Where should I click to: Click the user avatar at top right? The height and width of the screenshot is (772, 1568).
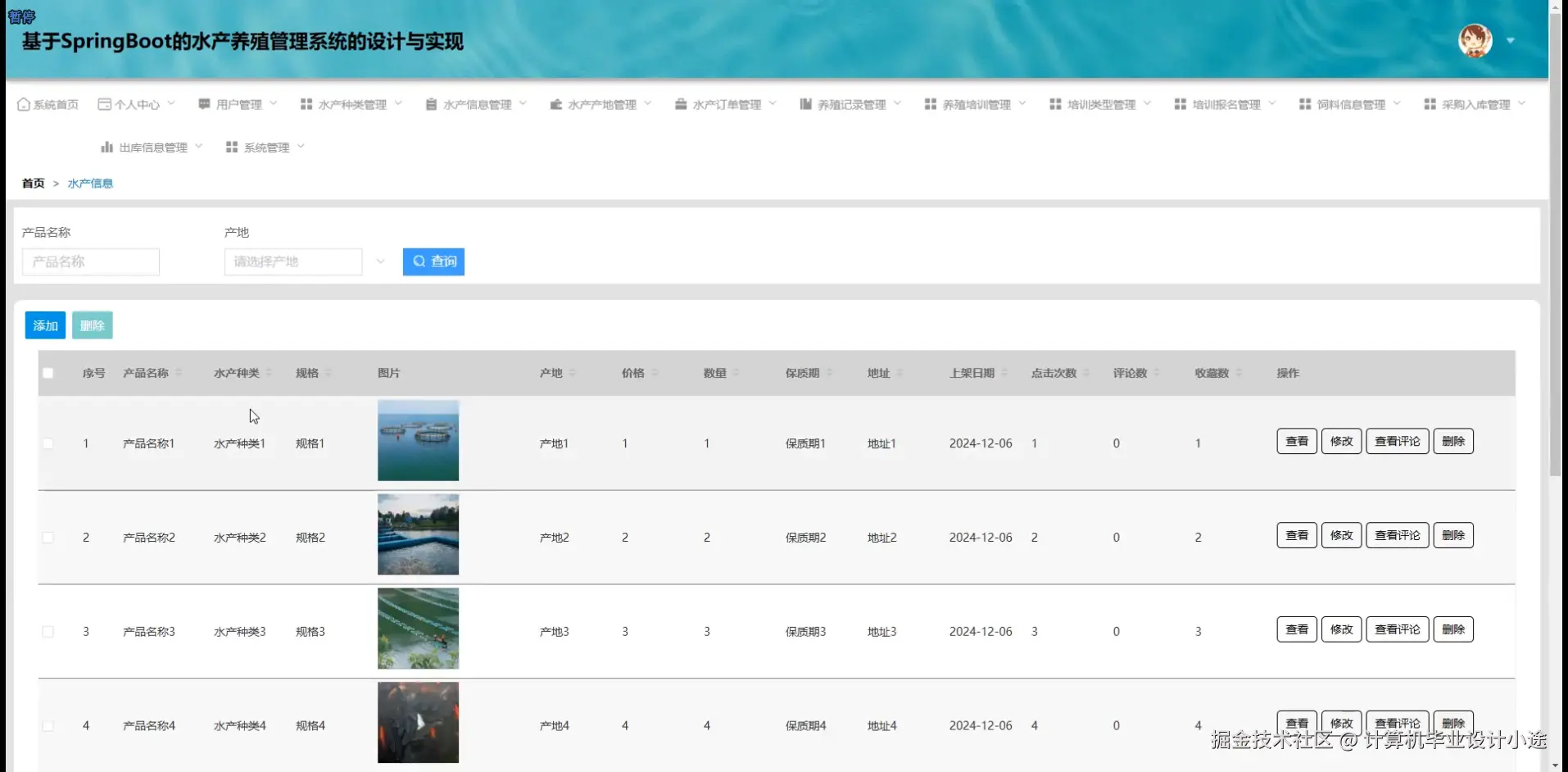tap(1475, 40)
